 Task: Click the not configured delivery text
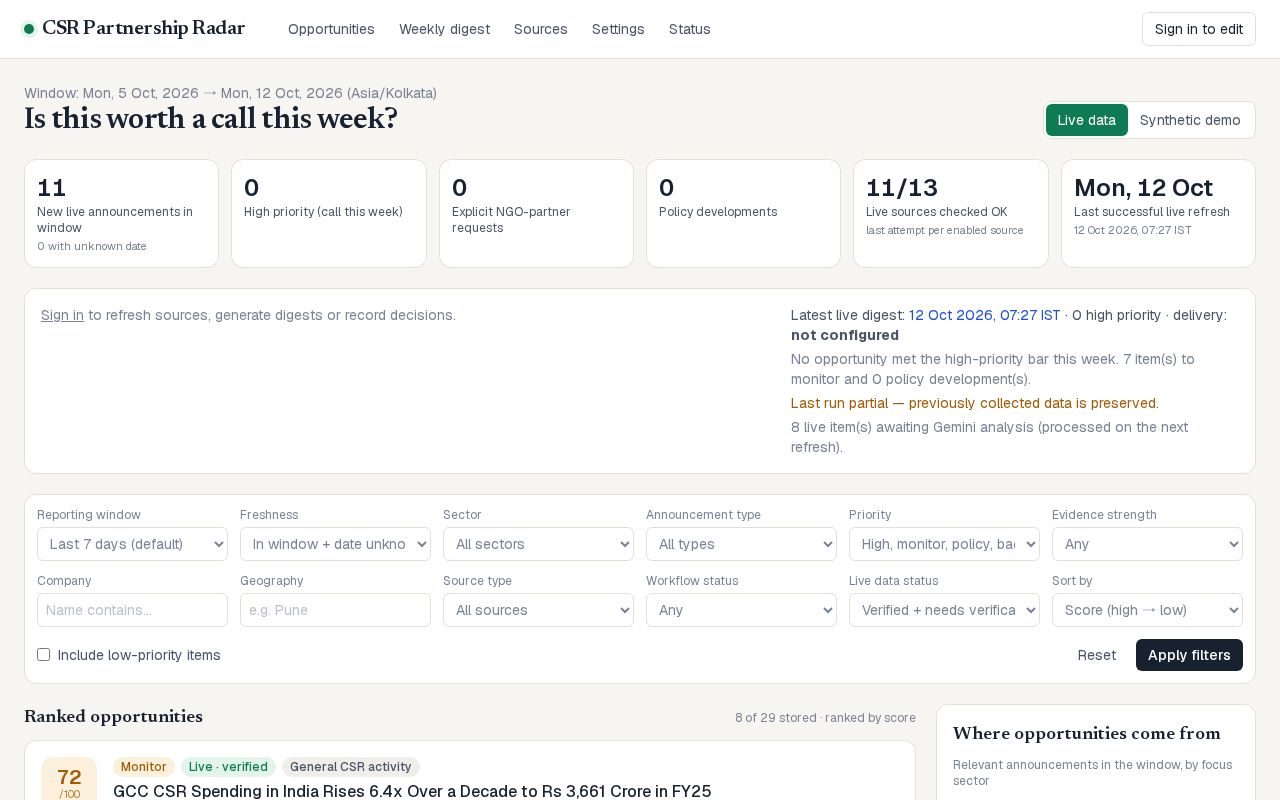coord(845,335)
